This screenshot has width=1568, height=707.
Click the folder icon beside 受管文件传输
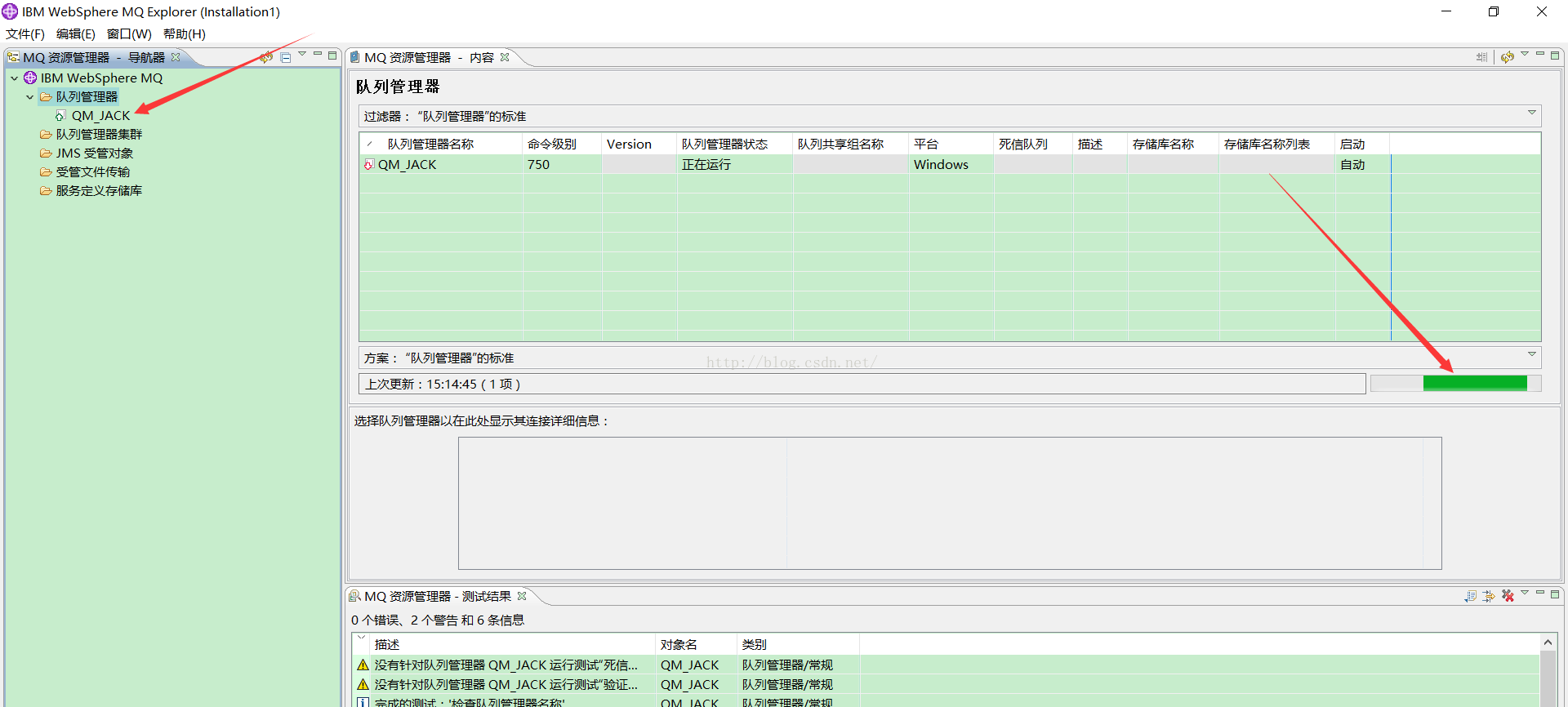pyautogui.click(x=46, y=171)
